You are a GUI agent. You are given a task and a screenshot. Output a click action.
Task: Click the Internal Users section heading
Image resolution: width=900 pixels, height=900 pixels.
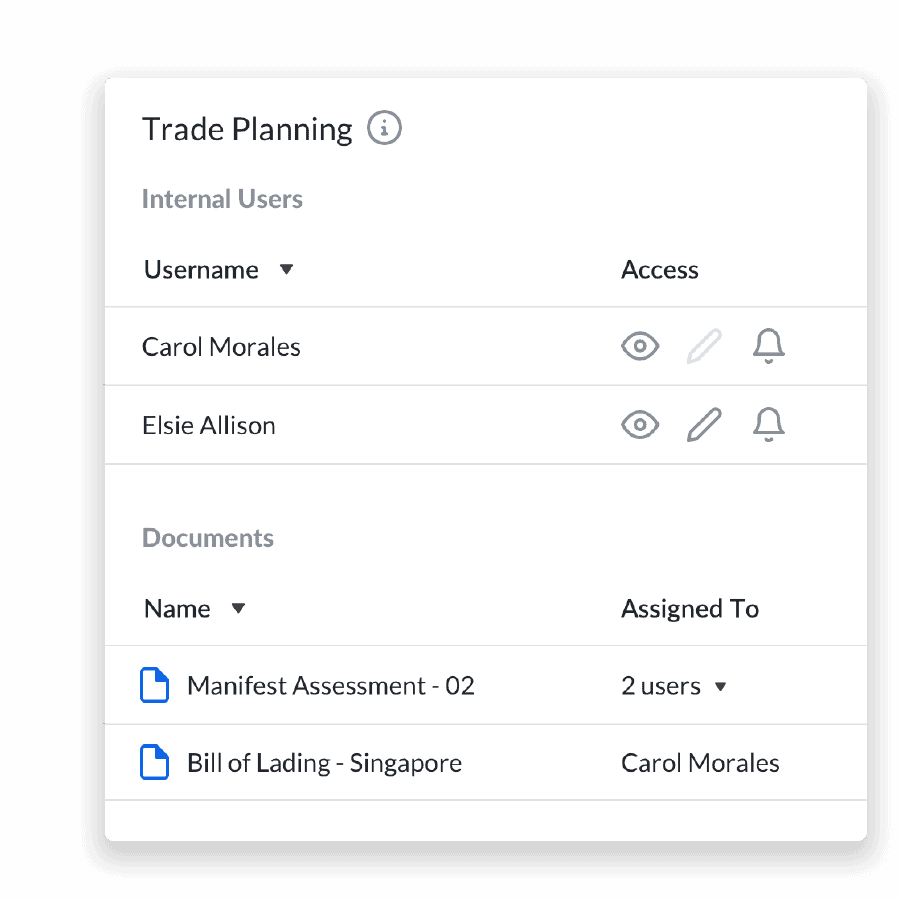[x=222, y=199]
